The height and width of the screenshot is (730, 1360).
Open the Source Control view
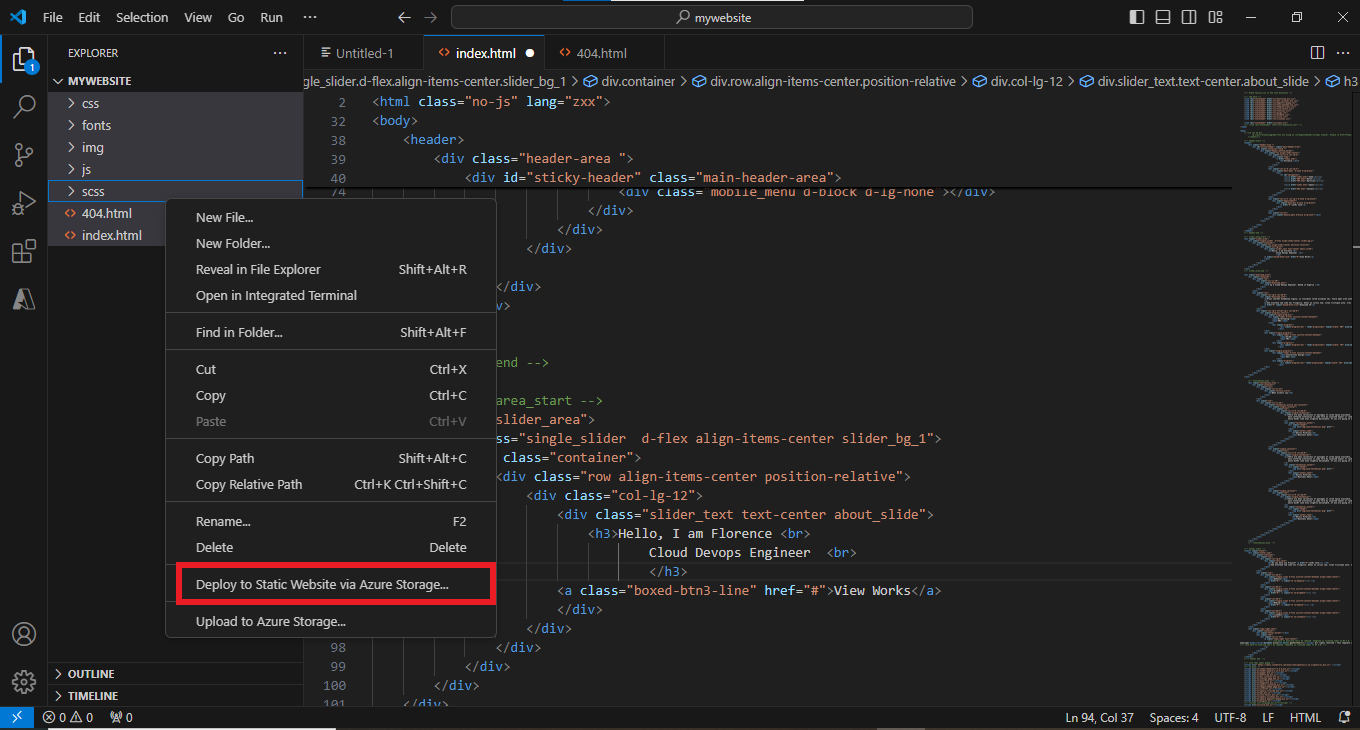pyautogui.click(x=24, y=155)
